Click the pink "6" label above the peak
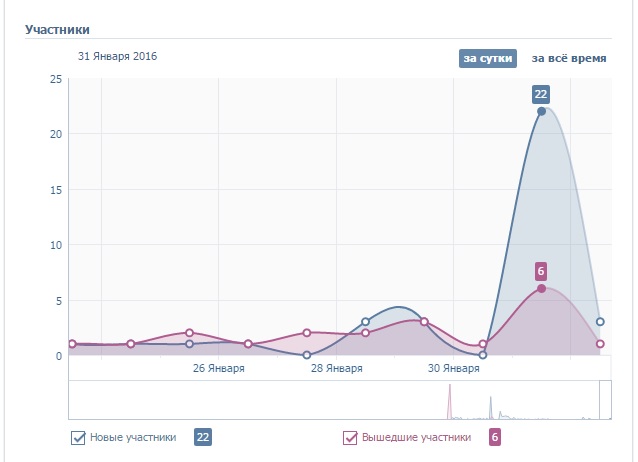Screen dimensions: 638x462 coord(541,271)
